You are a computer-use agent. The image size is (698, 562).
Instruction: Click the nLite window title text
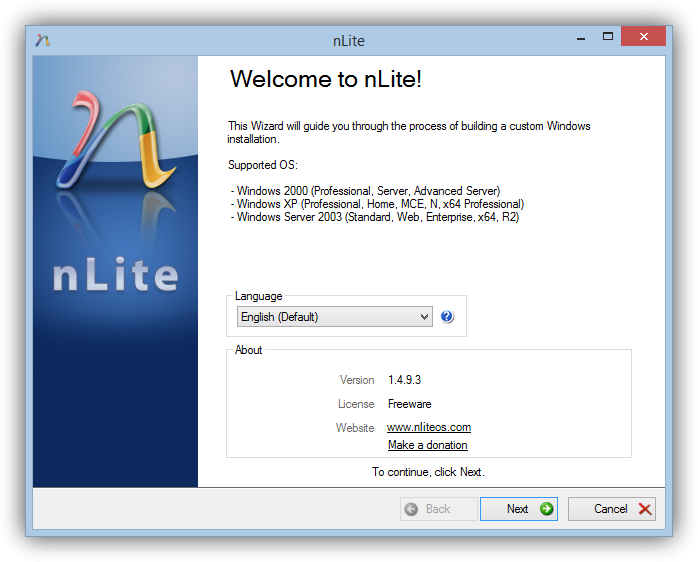[349, 41]
